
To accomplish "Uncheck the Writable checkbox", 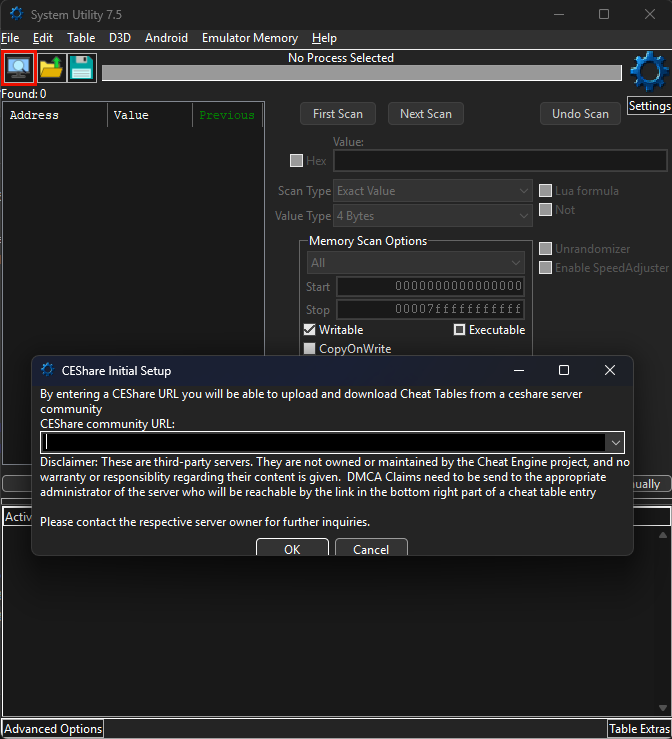I will click(x=309, y=329).
